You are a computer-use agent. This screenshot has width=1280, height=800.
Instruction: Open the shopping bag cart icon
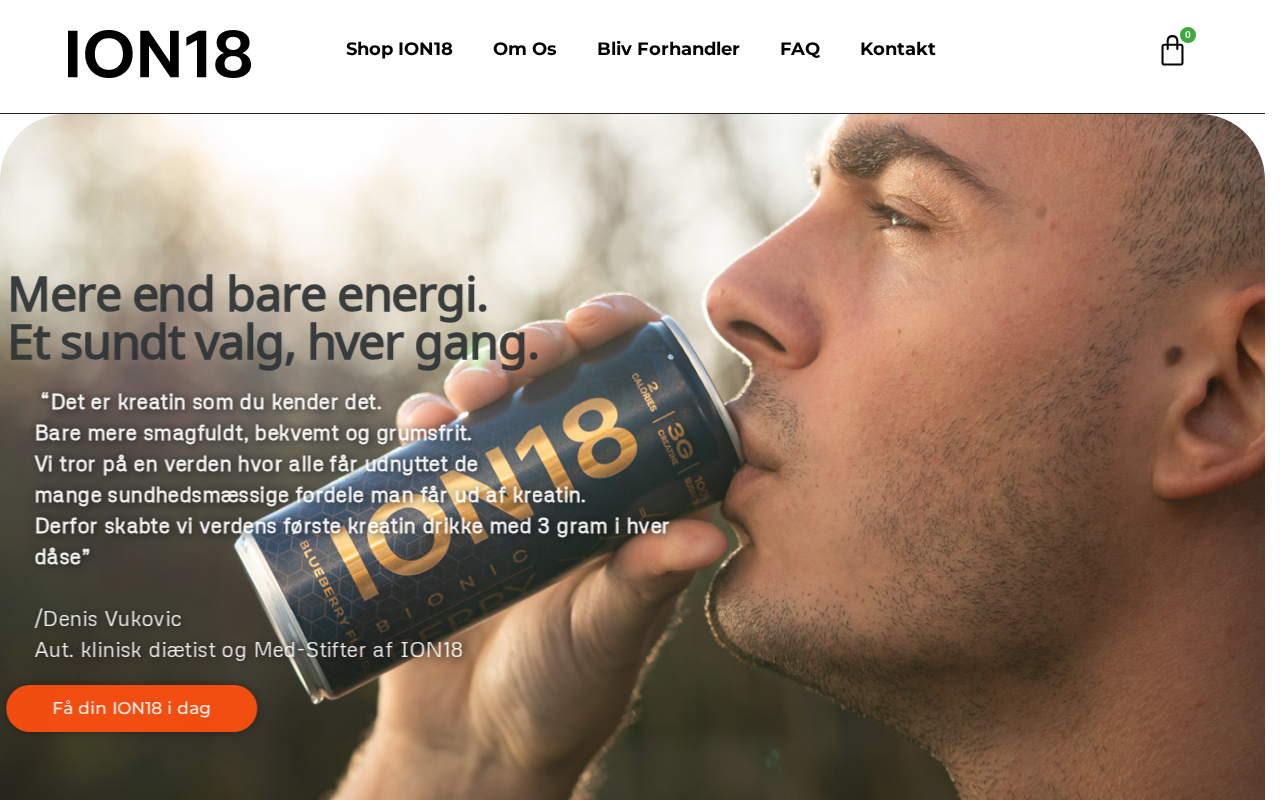tap(1172, 51)
